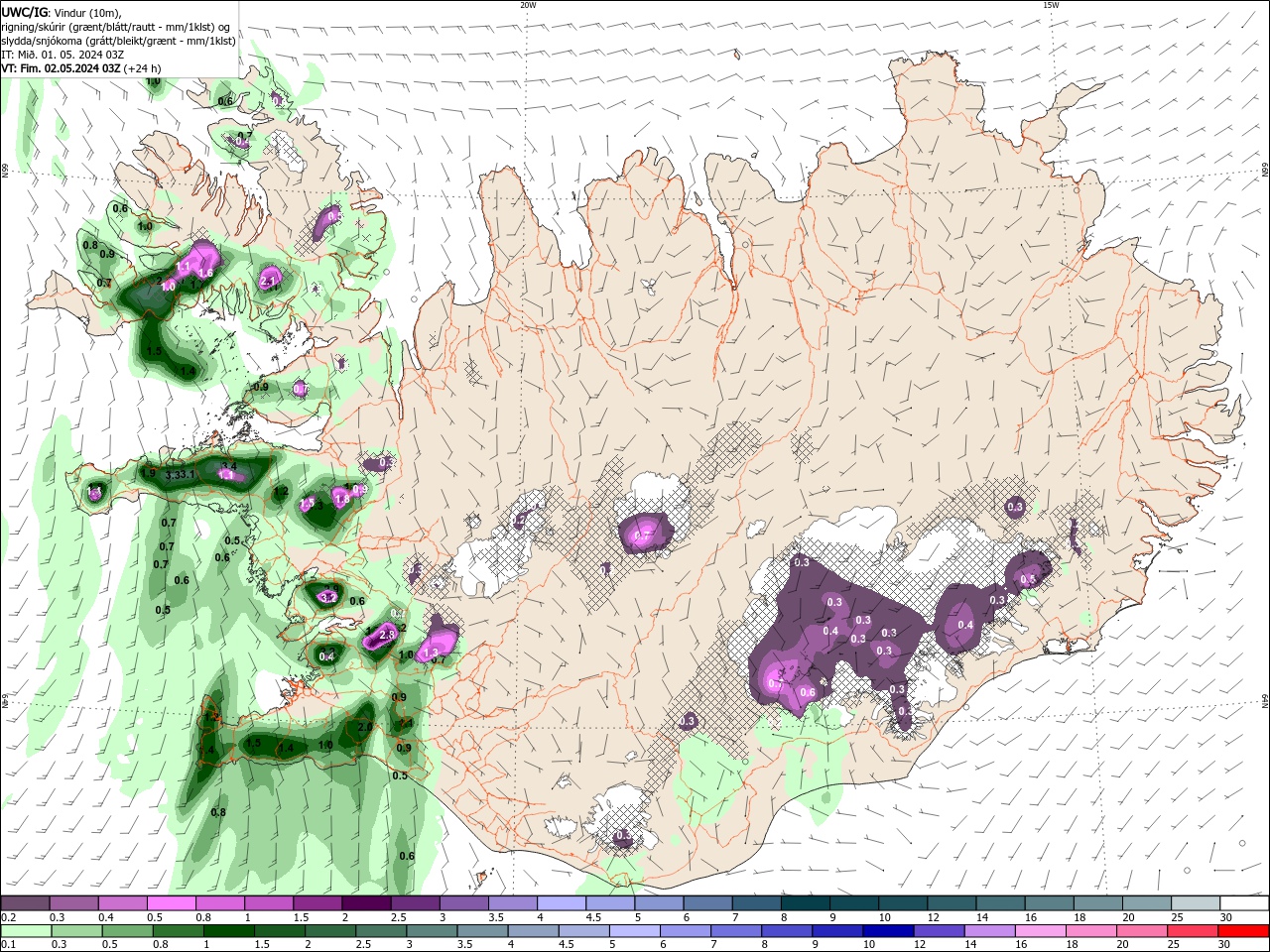Screen dimensions: 1270x952
Task: Click the violet 12 rain-scale swatch
Action: point(938,931)
